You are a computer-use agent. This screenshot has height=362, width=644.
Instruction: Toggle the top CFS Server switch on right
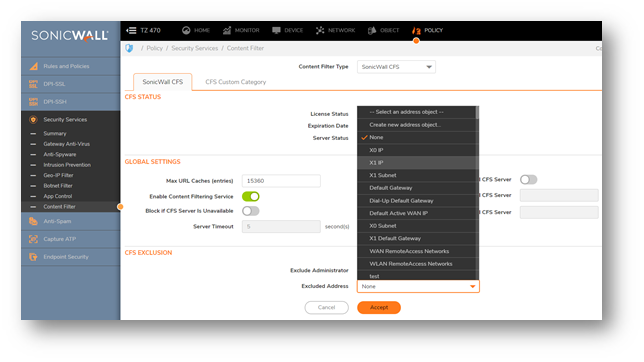[529, 180]
